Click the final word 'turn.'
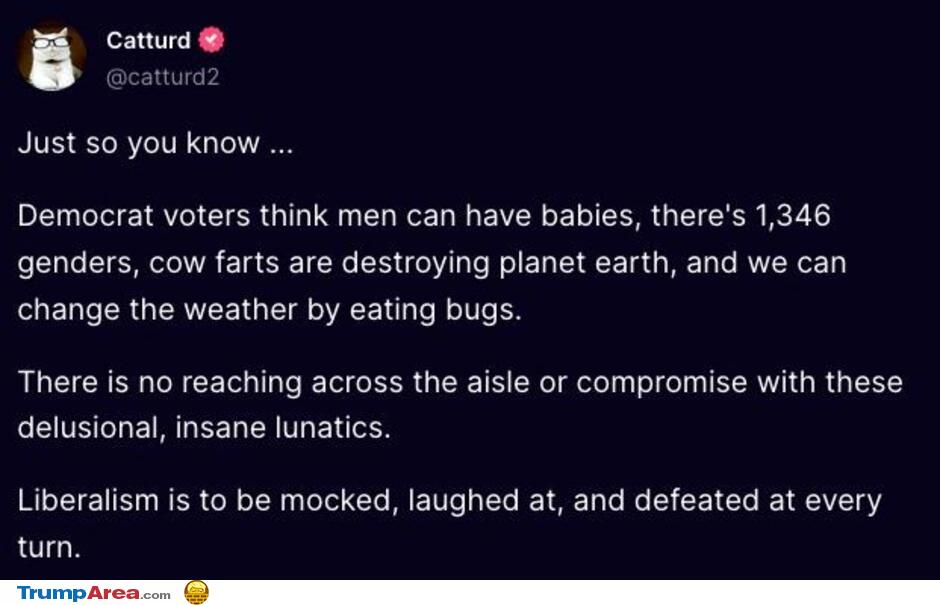 [x=49, y=547]
